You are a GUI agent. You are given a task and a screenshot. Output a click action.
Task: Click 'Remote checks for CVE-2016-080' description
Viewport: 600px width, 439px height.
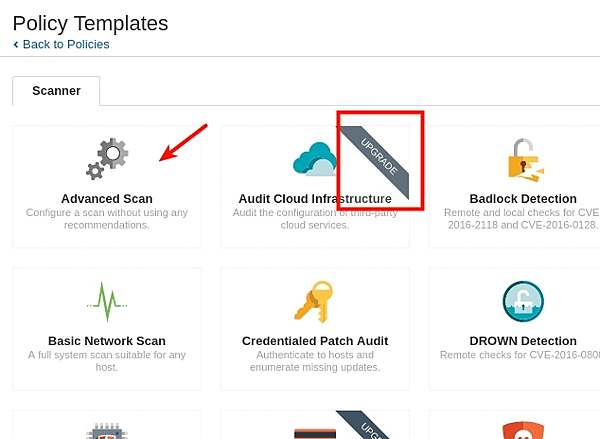[x=520, y=355]
